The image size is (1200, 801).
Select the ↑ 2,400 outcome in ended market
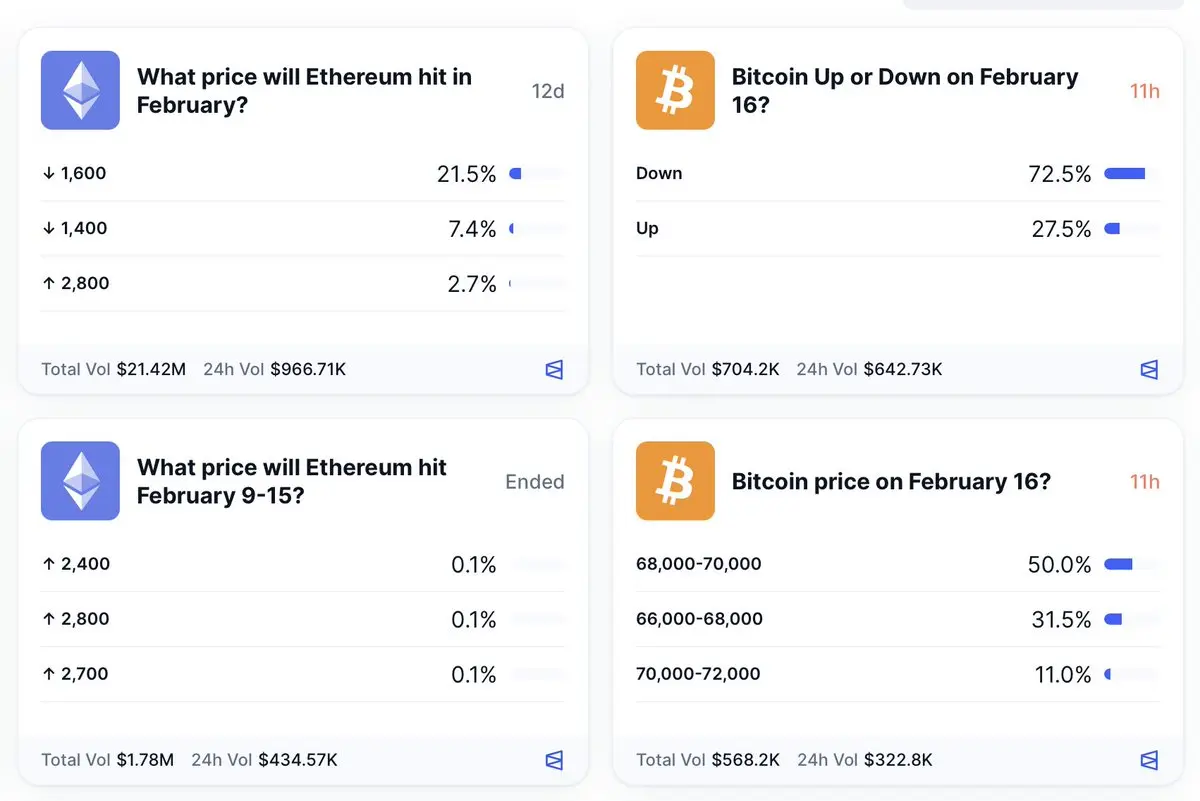[x=76, y=564]
